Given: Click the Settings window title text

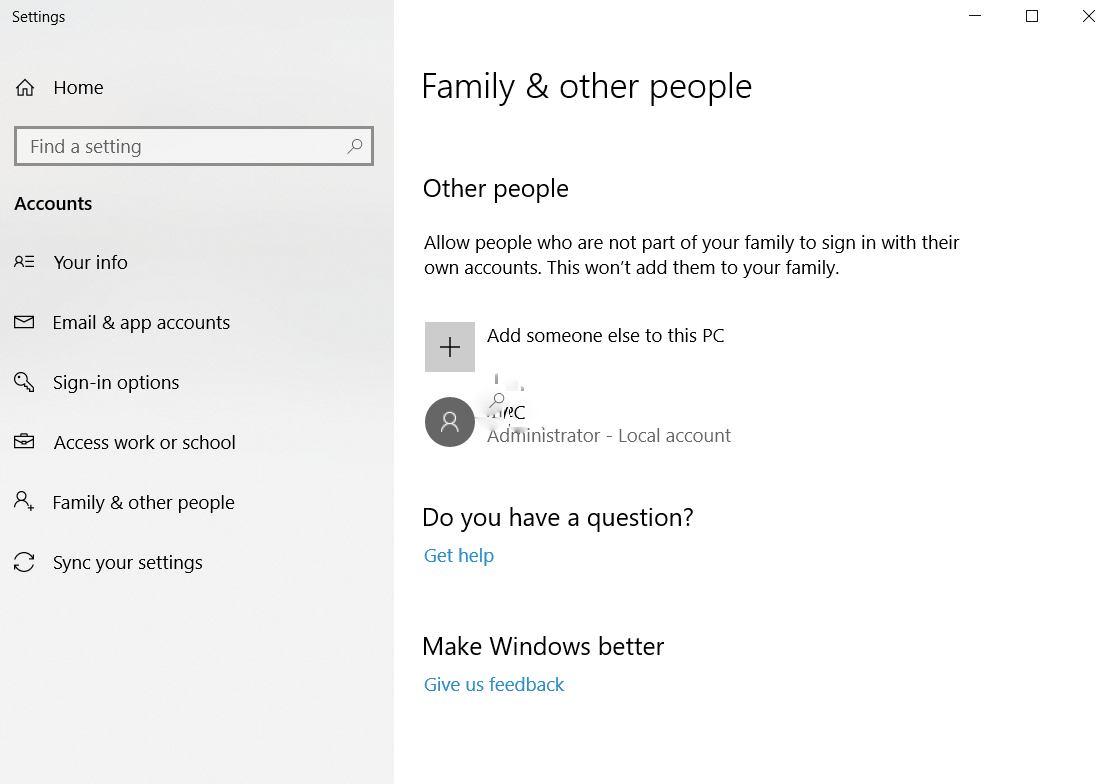Looking at the screenshot, I should [x=38, y=17].
